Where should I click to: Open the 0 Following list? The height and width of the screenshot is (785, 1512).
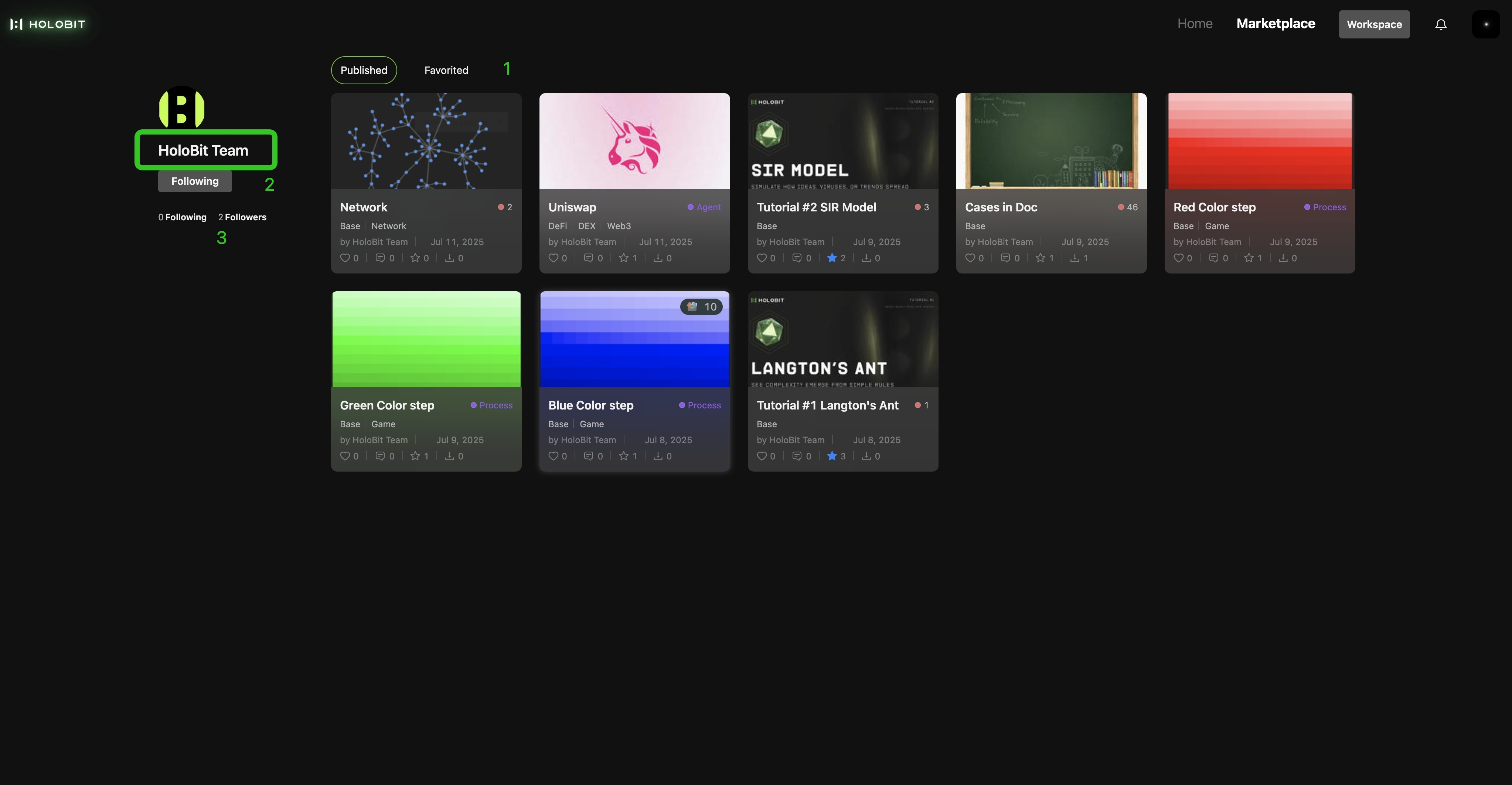click(182, 217)
